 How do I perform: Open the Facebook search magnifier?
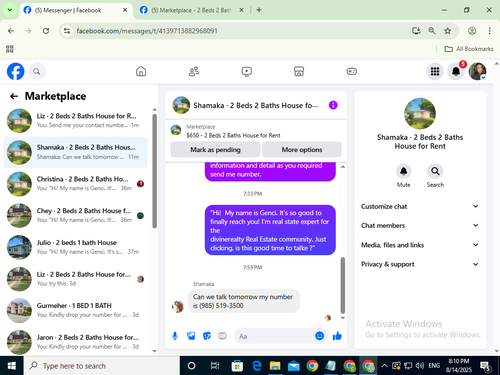tap(37, 71)
